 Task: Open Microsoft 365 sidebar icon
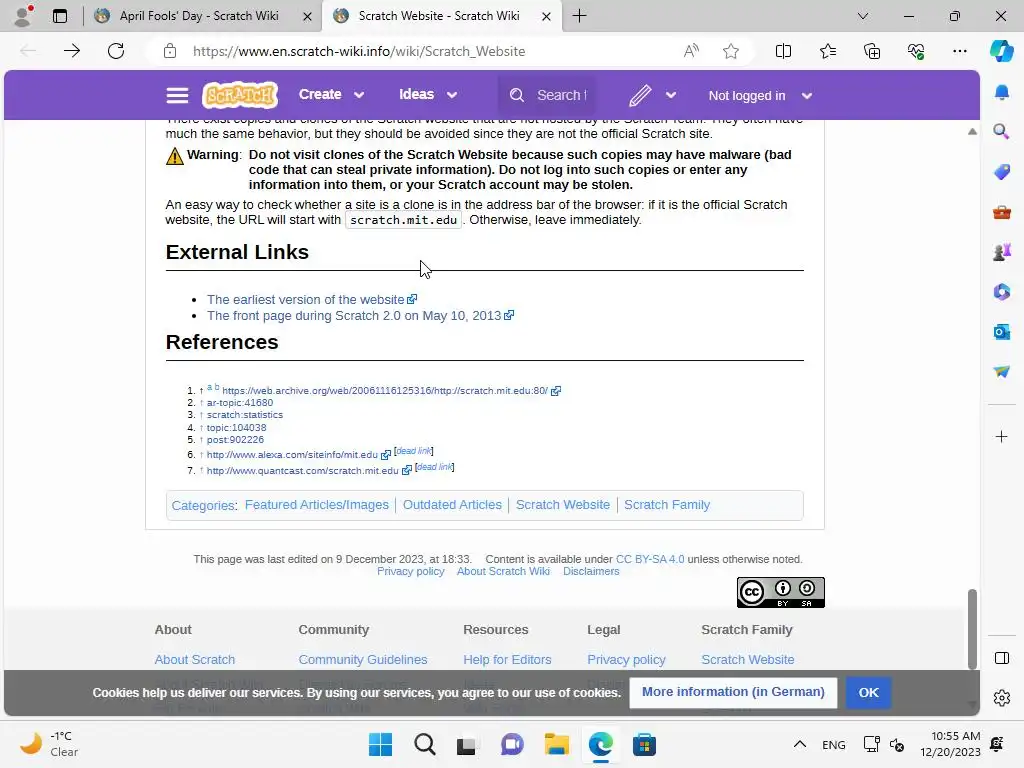1001,291
